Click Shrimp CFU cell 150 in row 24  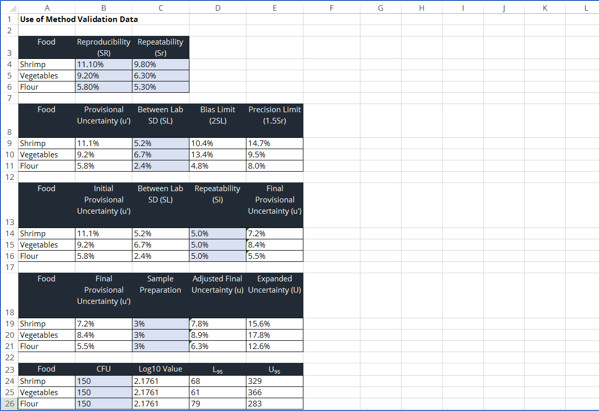pos(104,381)
